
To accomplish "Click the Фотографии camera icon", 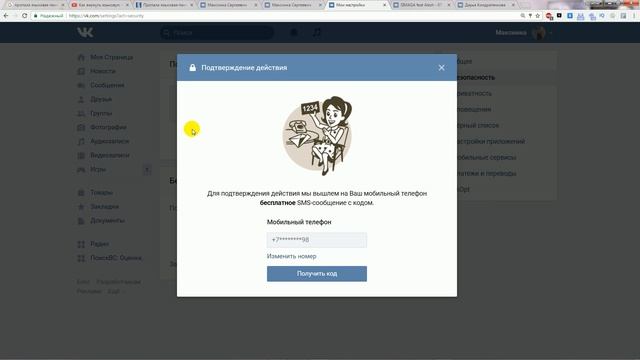I will pyautogui.click(x=81, y=127).
